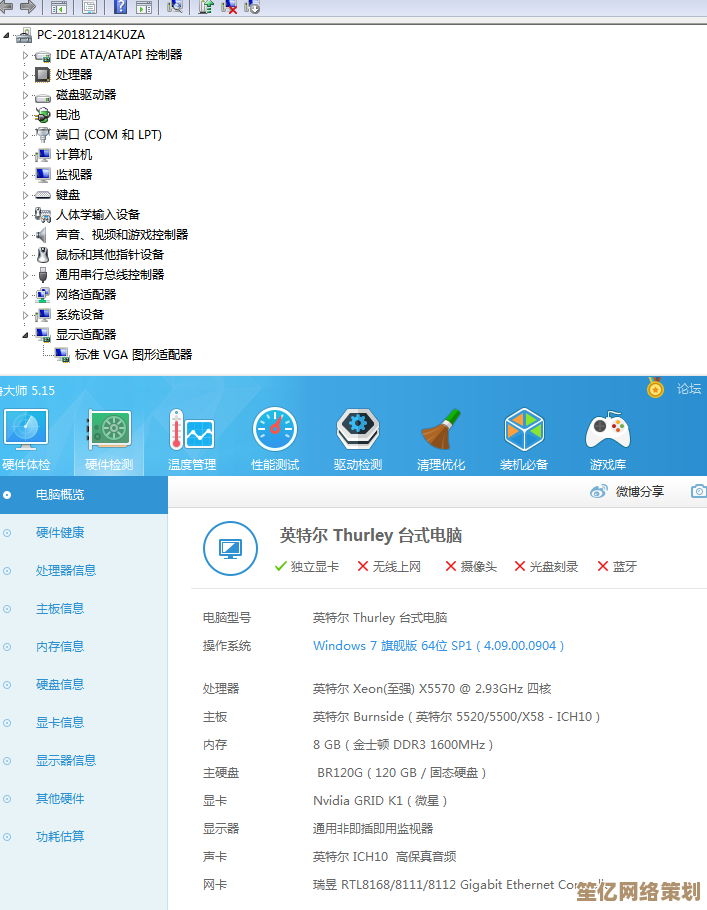Disable device via the down-arrow toolbar icon

click(252, 6)
